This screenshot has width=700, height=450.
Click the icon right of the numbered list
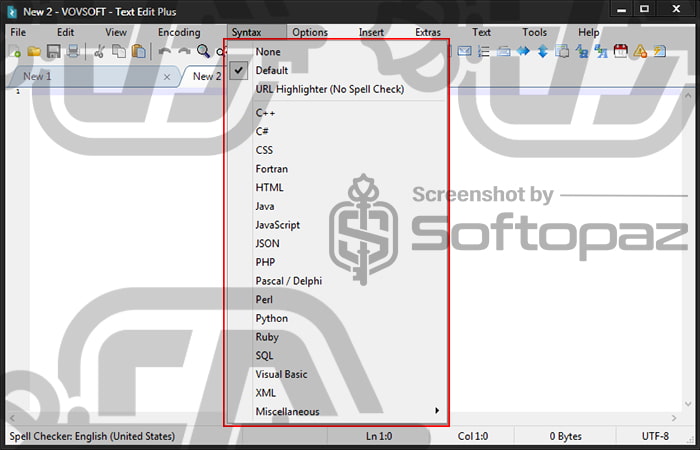tap(504, 51)
